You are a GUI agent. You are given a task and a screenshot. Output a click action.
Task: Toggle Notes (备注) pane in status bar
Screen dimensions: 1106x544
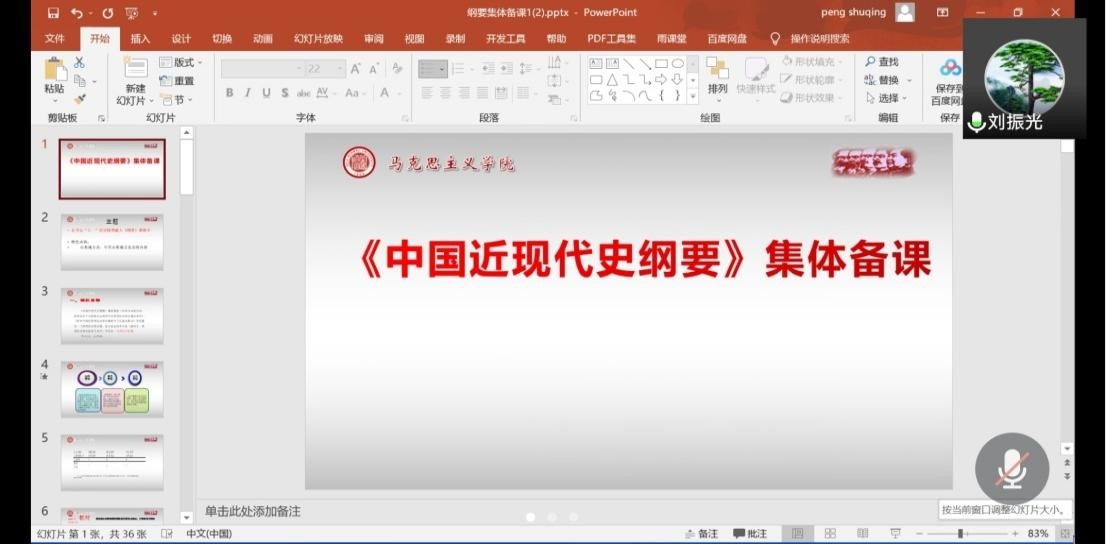point(701,534)
